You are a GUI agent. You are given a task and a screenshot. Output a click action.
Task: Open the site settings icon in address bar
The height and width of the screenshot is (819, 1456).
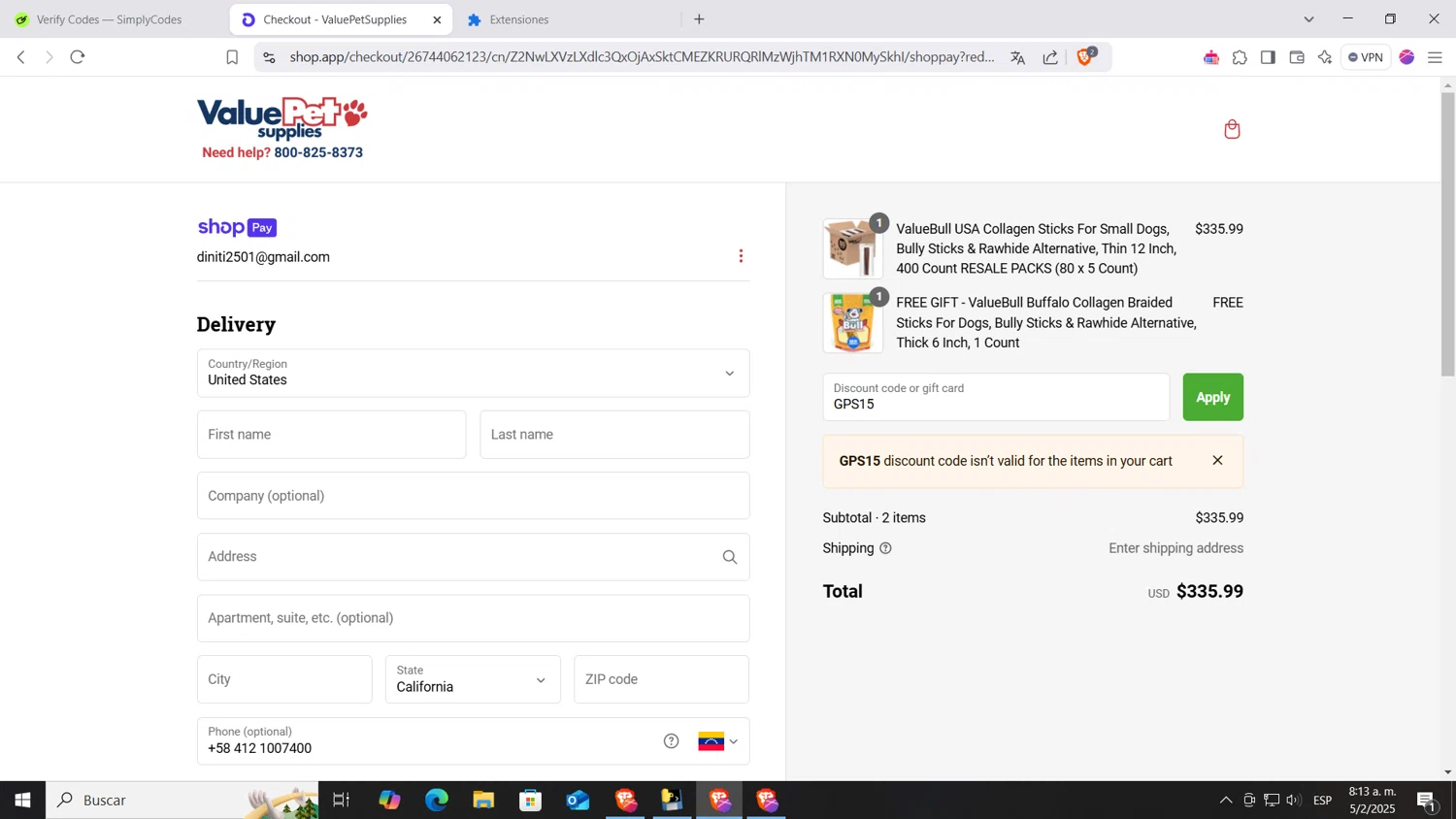270,57
